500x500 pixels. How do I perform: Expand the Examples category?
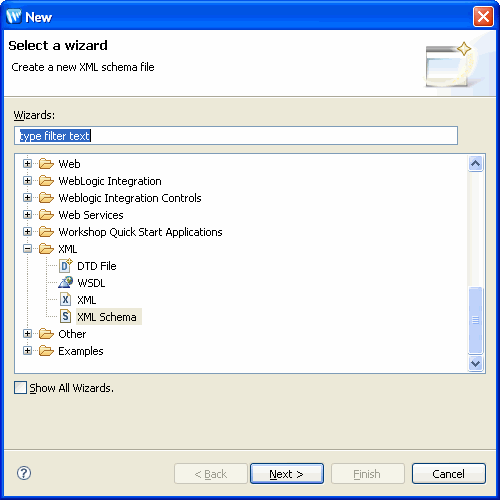coord(28,351)
